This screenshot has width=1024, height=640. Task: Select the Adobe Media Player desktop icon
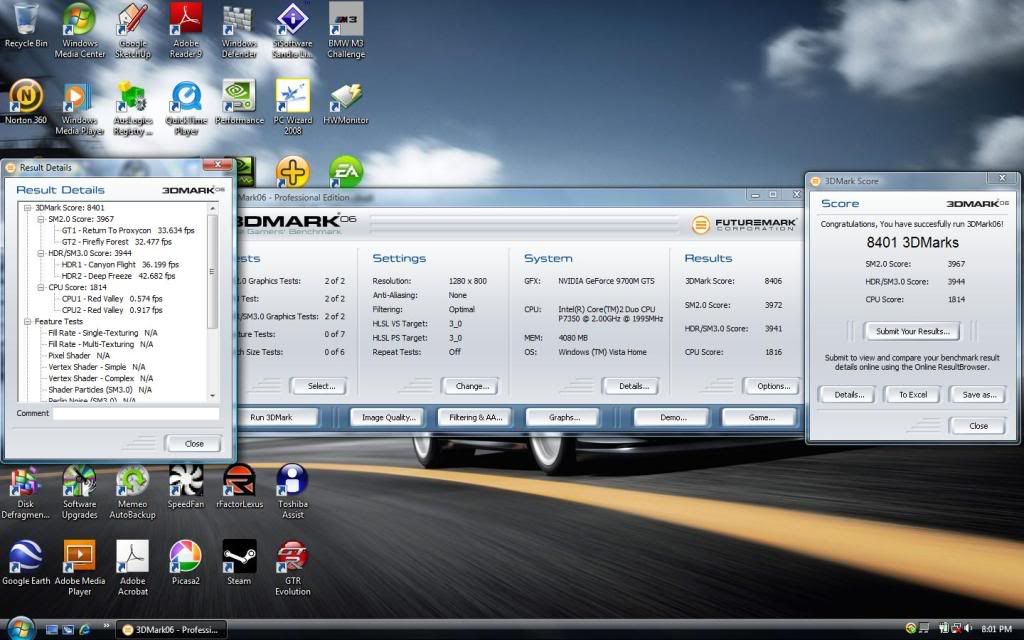pyautogui.click(x=79, y=568)
